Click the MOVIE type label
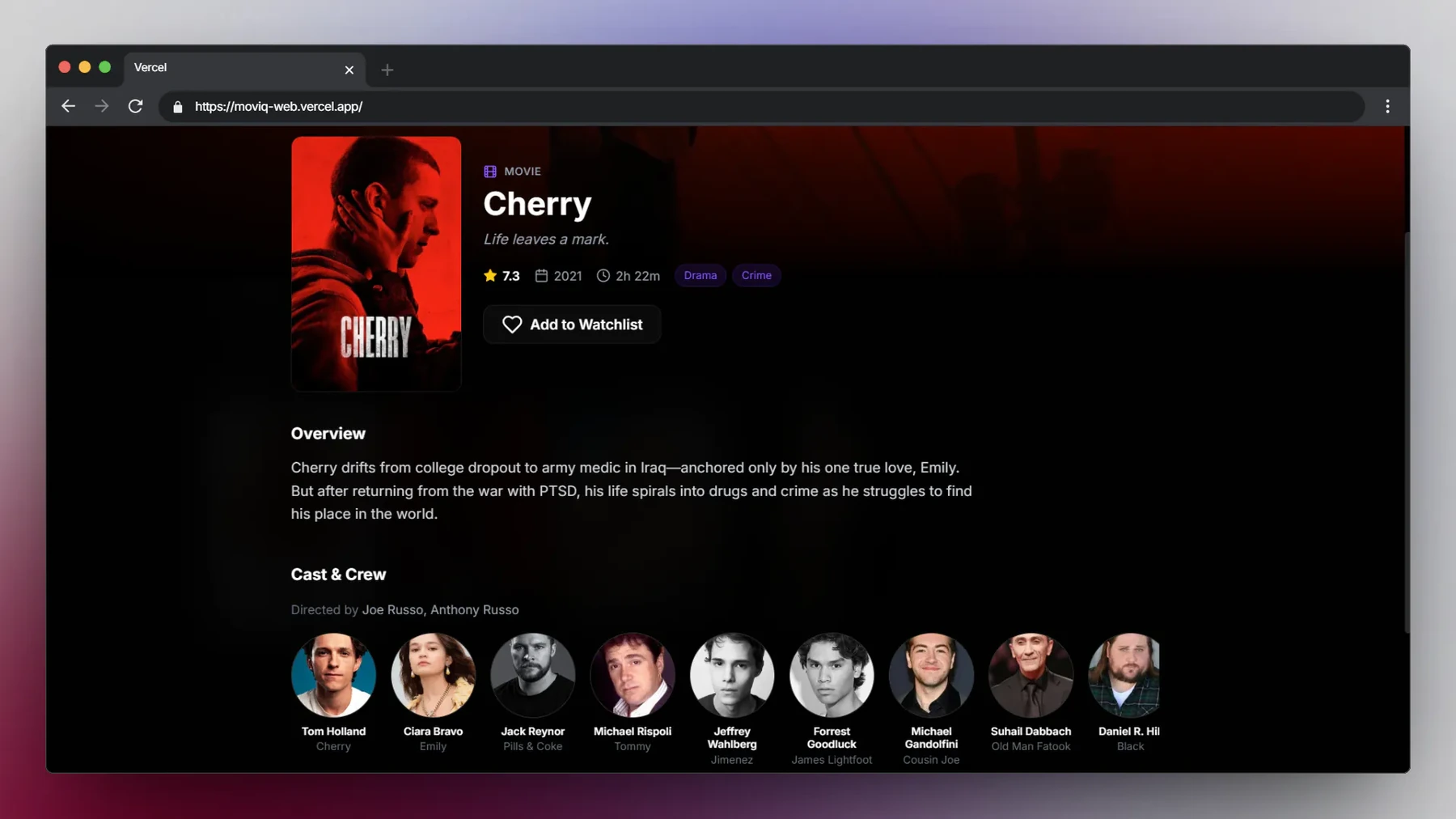This screenshot has height=819, width=1456. pos(523,172)
